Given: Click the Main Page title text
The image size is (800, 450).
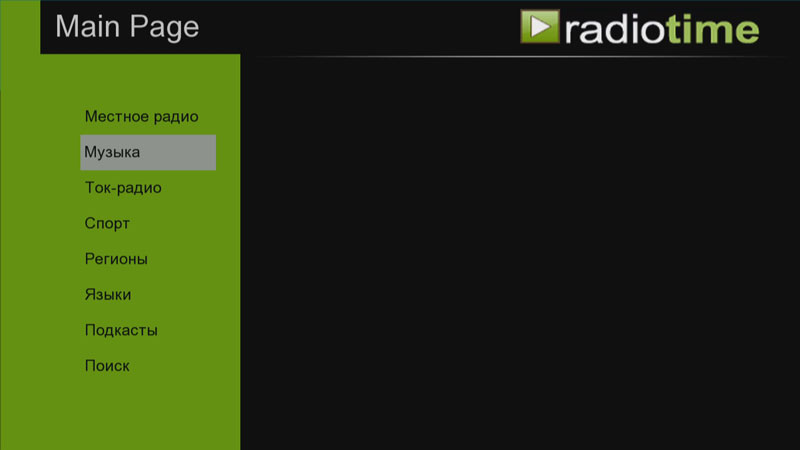Looking at the screenshot, I should (127, 27).
